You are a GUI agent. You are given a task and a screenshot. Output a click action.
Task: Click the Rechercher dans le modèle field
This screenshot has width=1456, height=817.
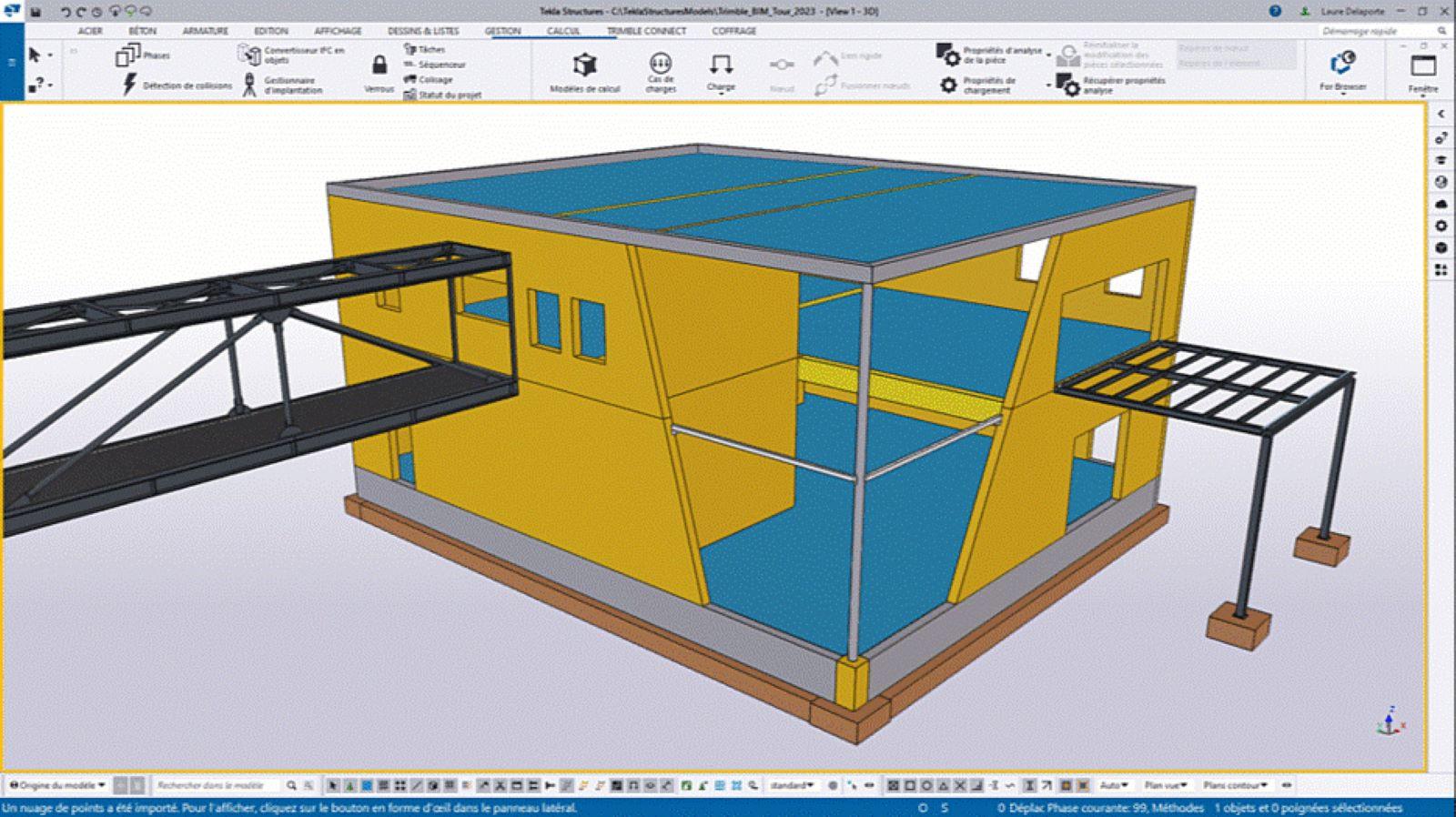tap(217, 785)
